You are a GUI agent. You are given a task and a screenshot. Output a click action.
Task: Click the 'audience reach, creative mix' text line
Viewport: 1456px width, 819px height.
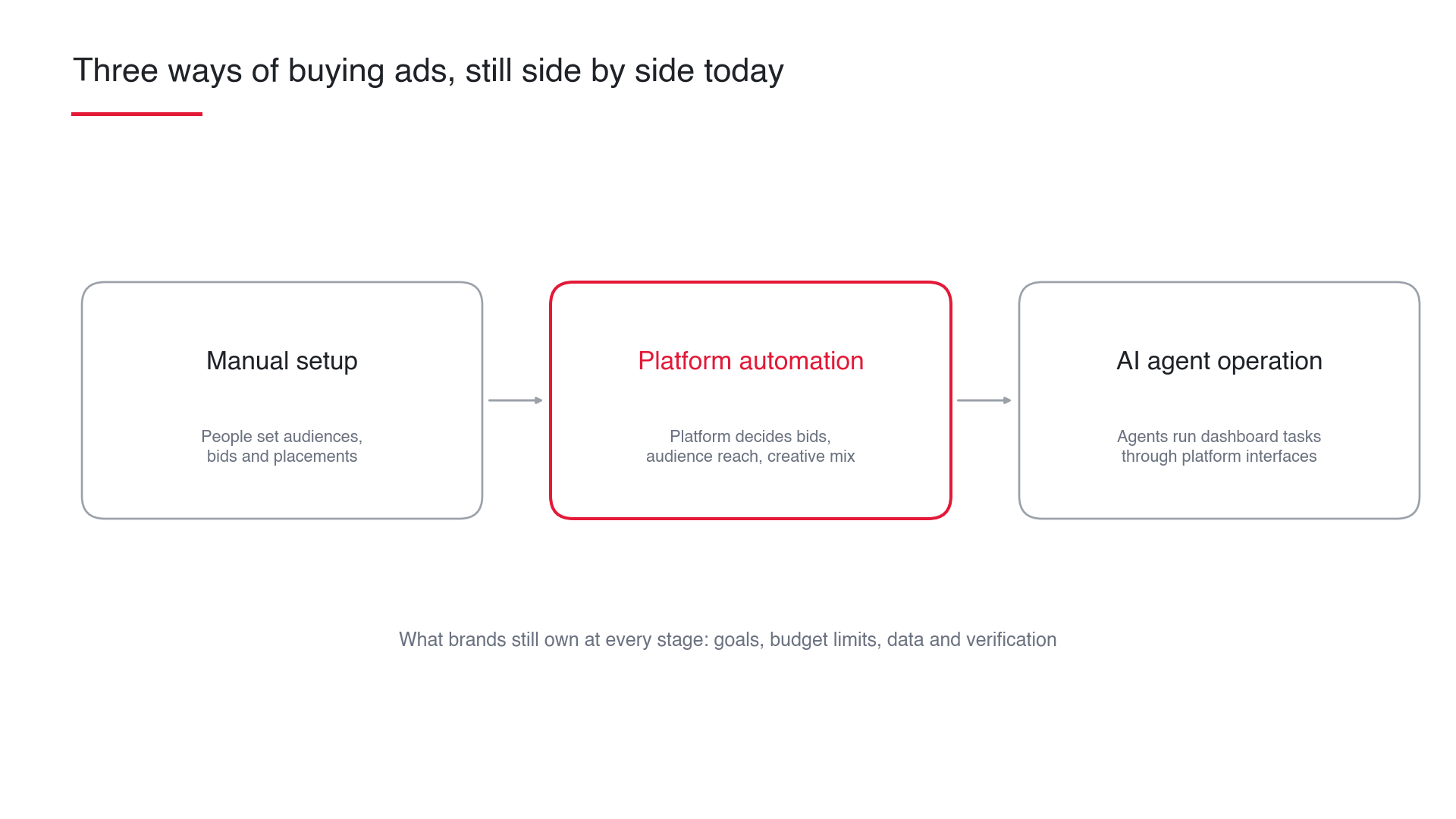pyautogui.click(x=751, y=457)
